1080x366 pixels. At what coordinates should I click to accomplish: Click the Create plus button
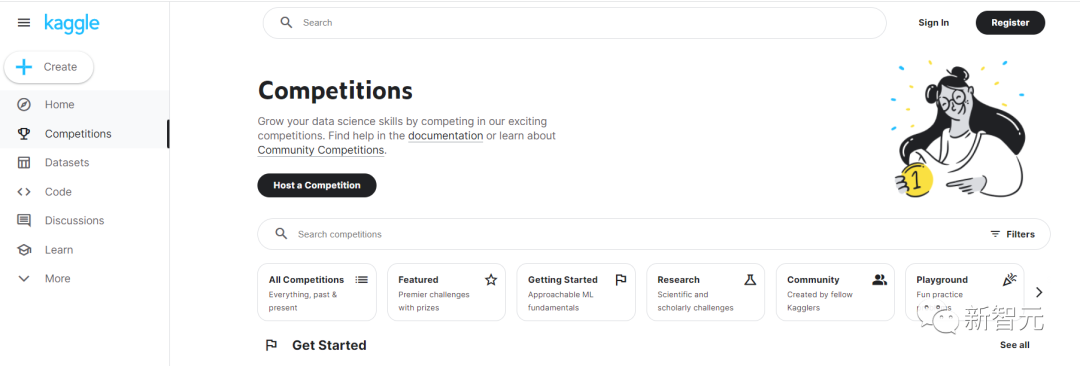coord(49,67)
